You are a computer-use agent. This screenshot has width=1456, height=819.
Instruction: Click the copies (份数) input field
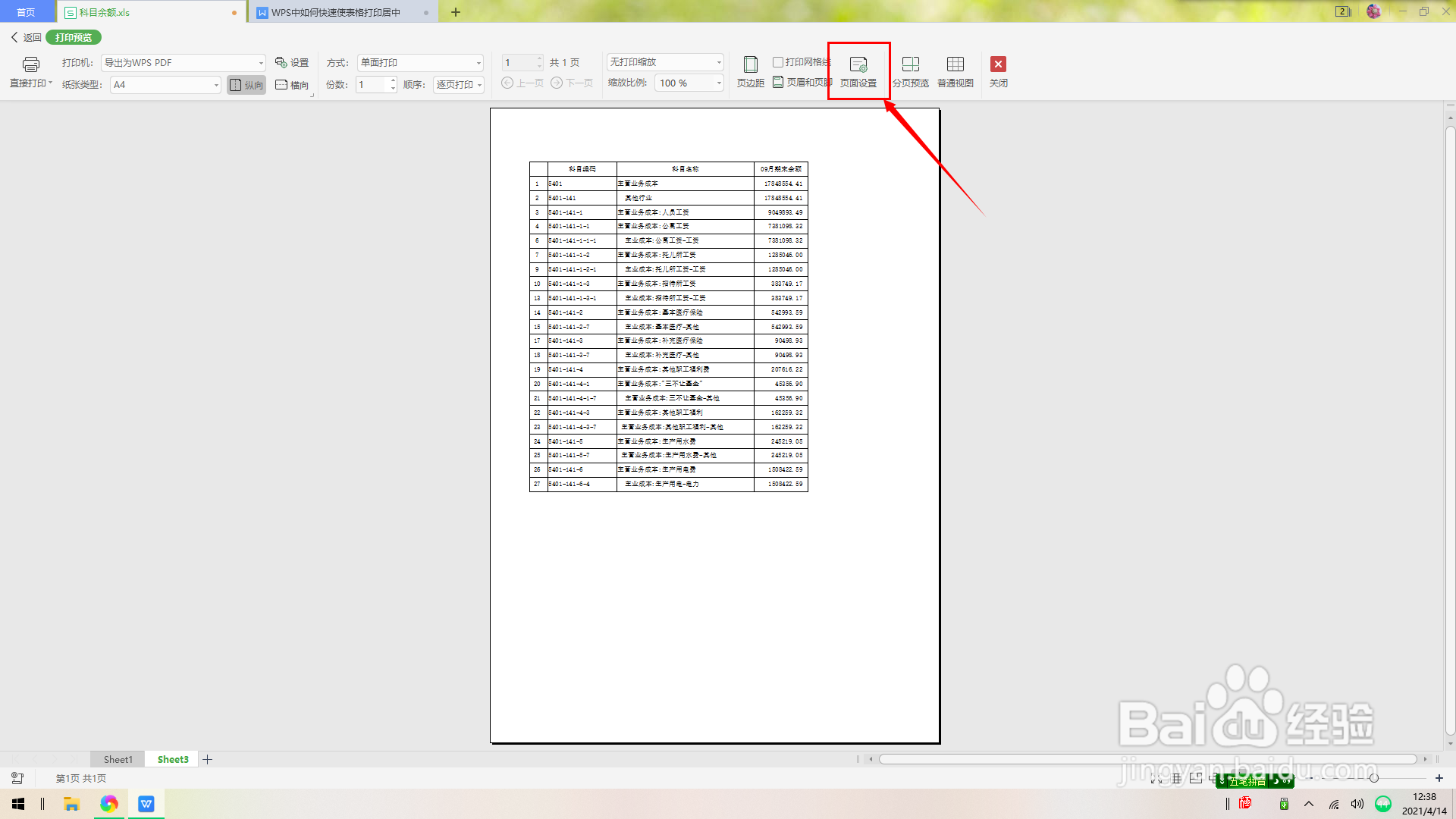coord(372,85)
